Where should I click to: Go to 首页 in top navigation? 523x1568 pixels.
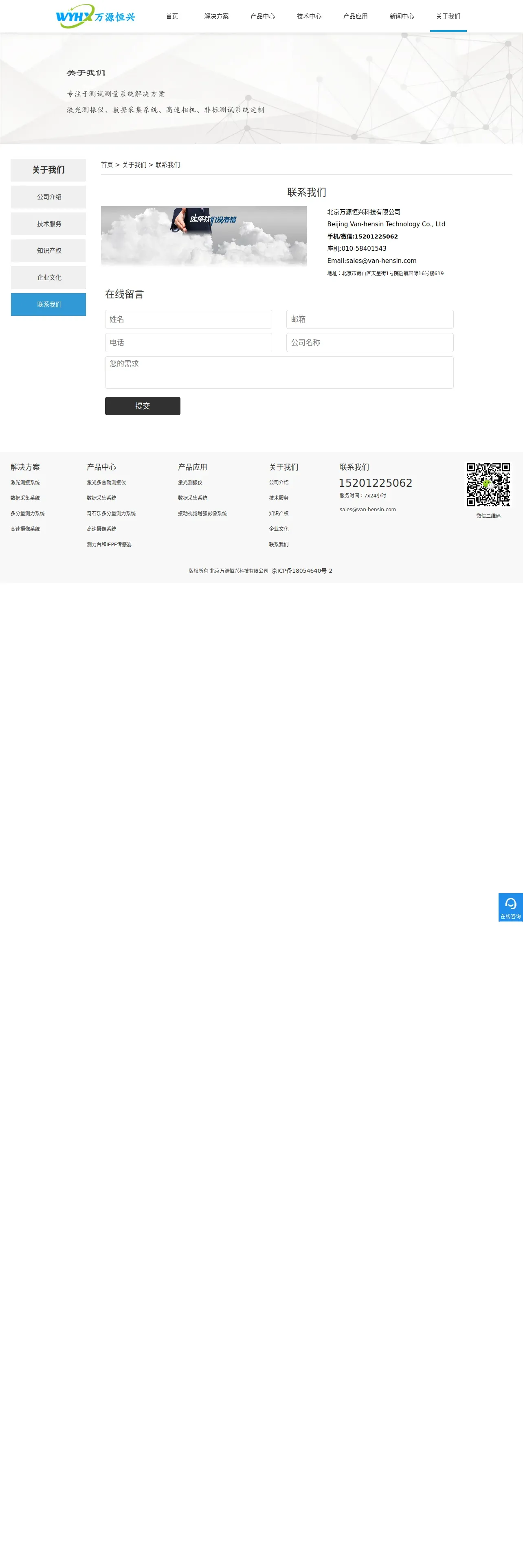click(172, 16)
